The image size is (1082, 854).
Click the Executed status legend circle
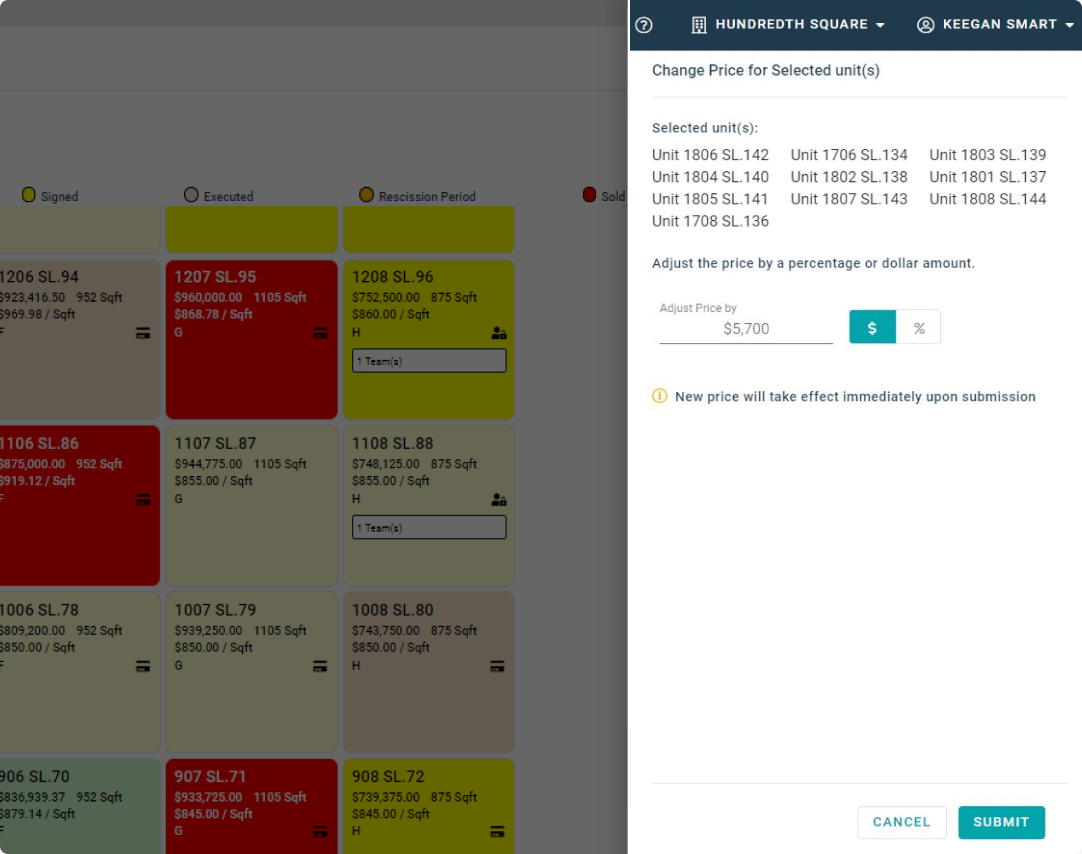coord(191,195)
